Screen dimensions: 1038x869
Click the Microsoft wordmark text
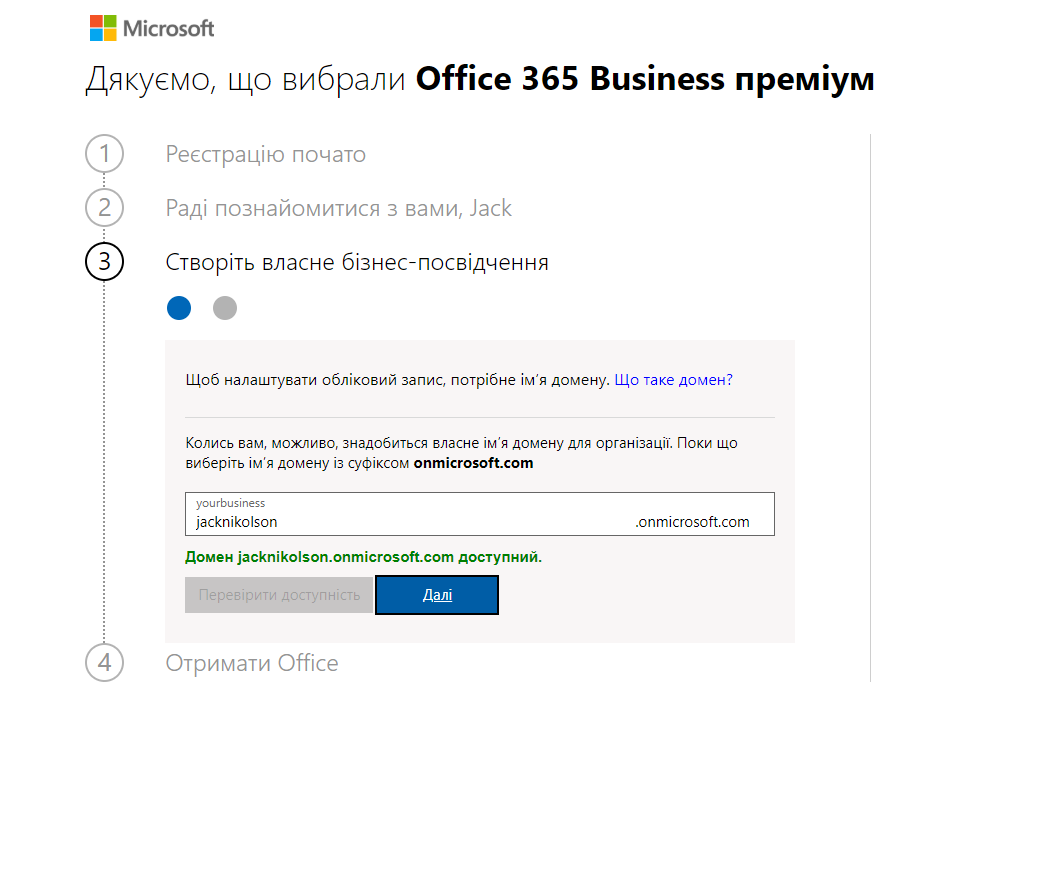[168, 28]
